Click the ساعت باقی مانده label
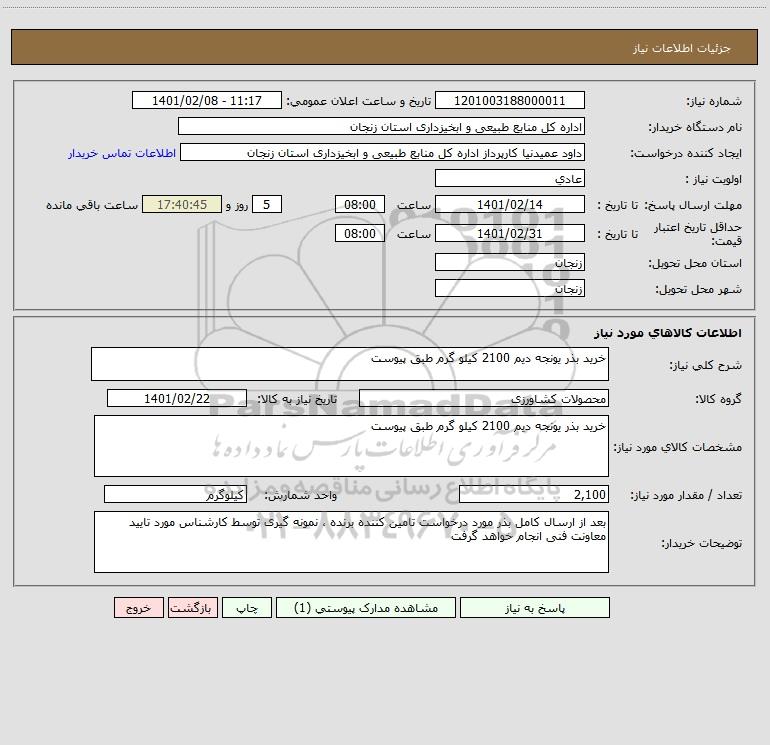Image resolution: width=770 pixels, height=745 pixels. click(x=92, y=205)
